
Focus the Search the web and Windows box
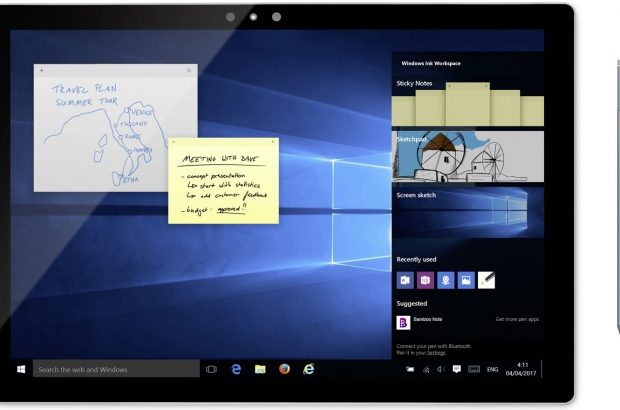click(x=116, y=369)
